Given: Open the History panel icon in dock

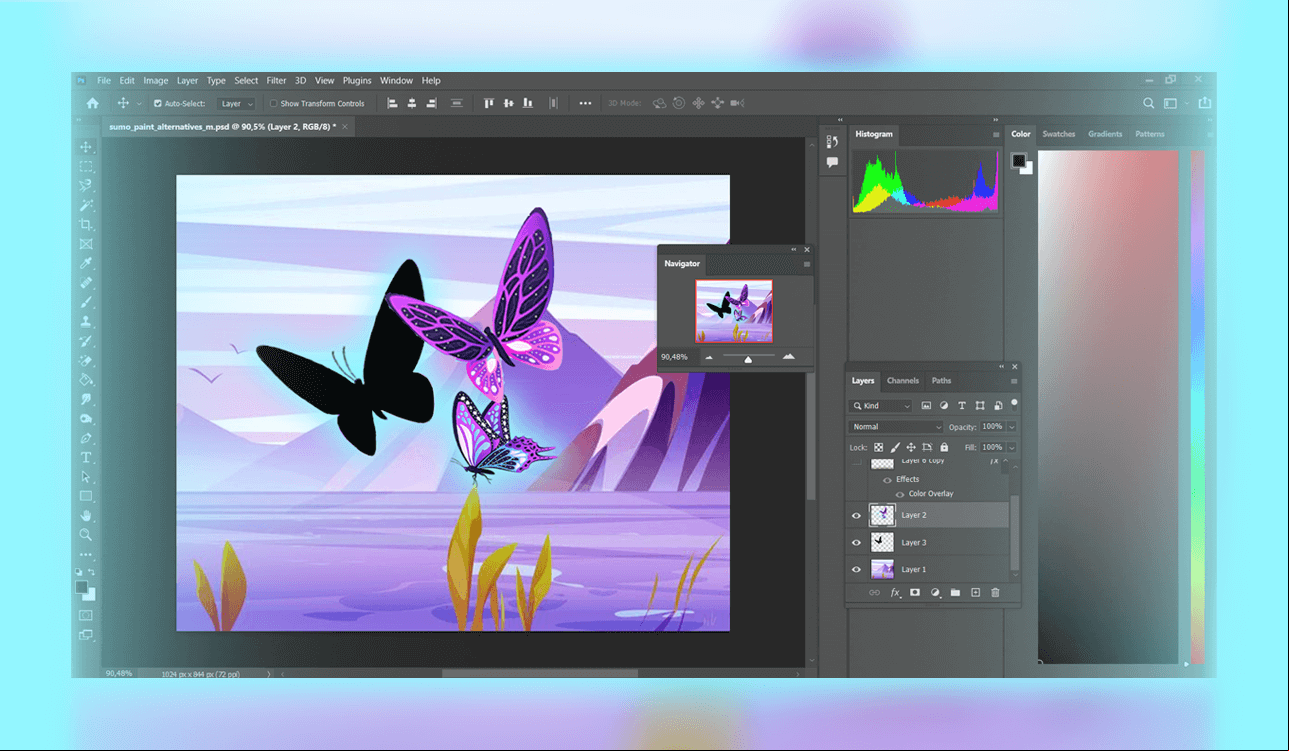Looking at the screenshot, I should tap(832, 142).
